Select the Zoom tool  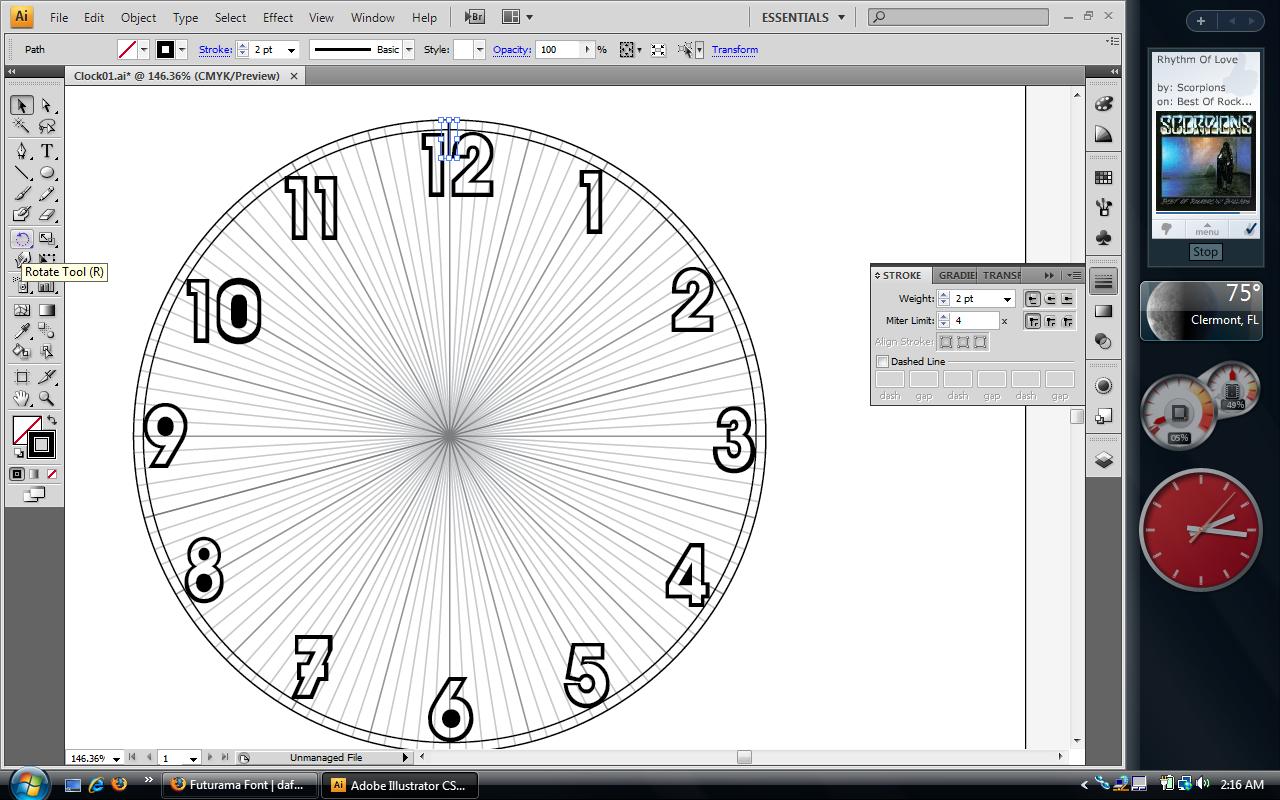coord(46,398)
